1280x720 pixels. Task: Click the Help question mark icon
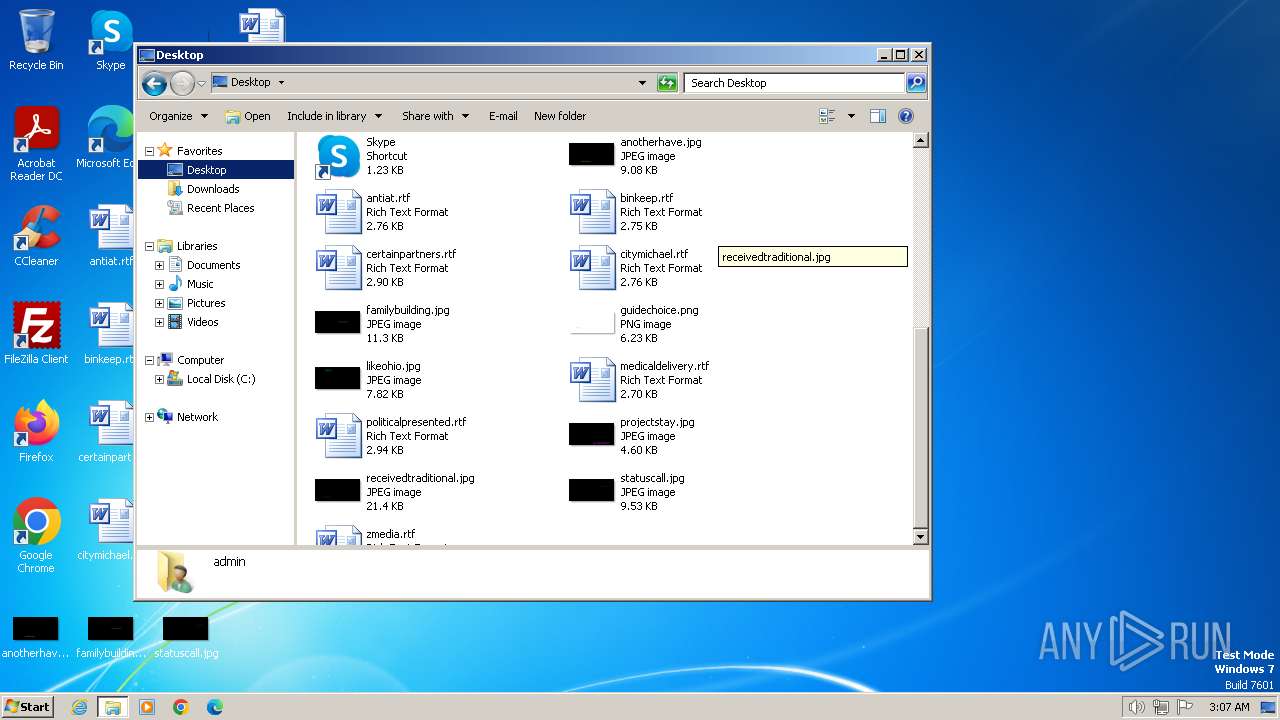point(906,116)
